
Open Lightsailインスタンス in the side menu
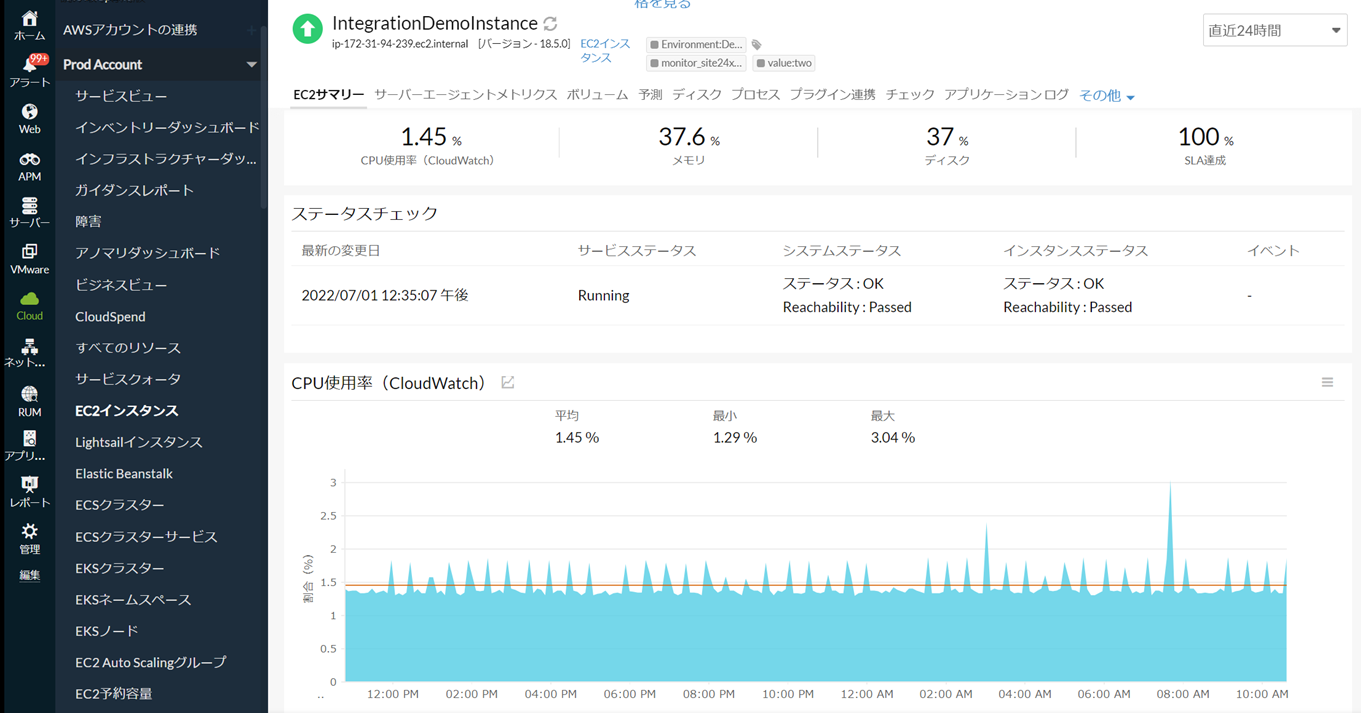pyautogui.click(x=139, y=442)
